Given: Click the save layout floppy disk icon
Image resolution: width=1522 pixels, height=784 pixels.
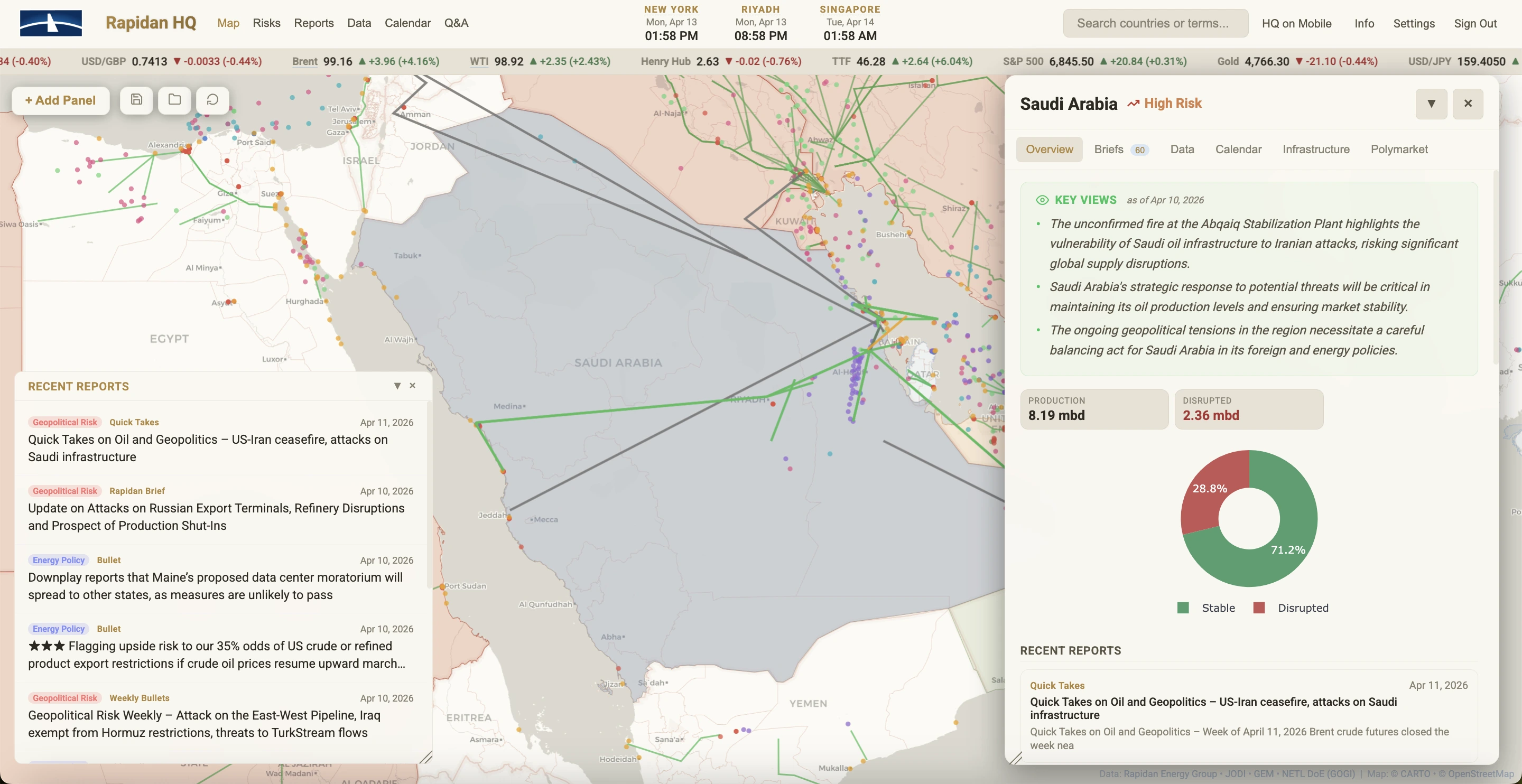Looking at the screenshot, I should tap(136, 100).
